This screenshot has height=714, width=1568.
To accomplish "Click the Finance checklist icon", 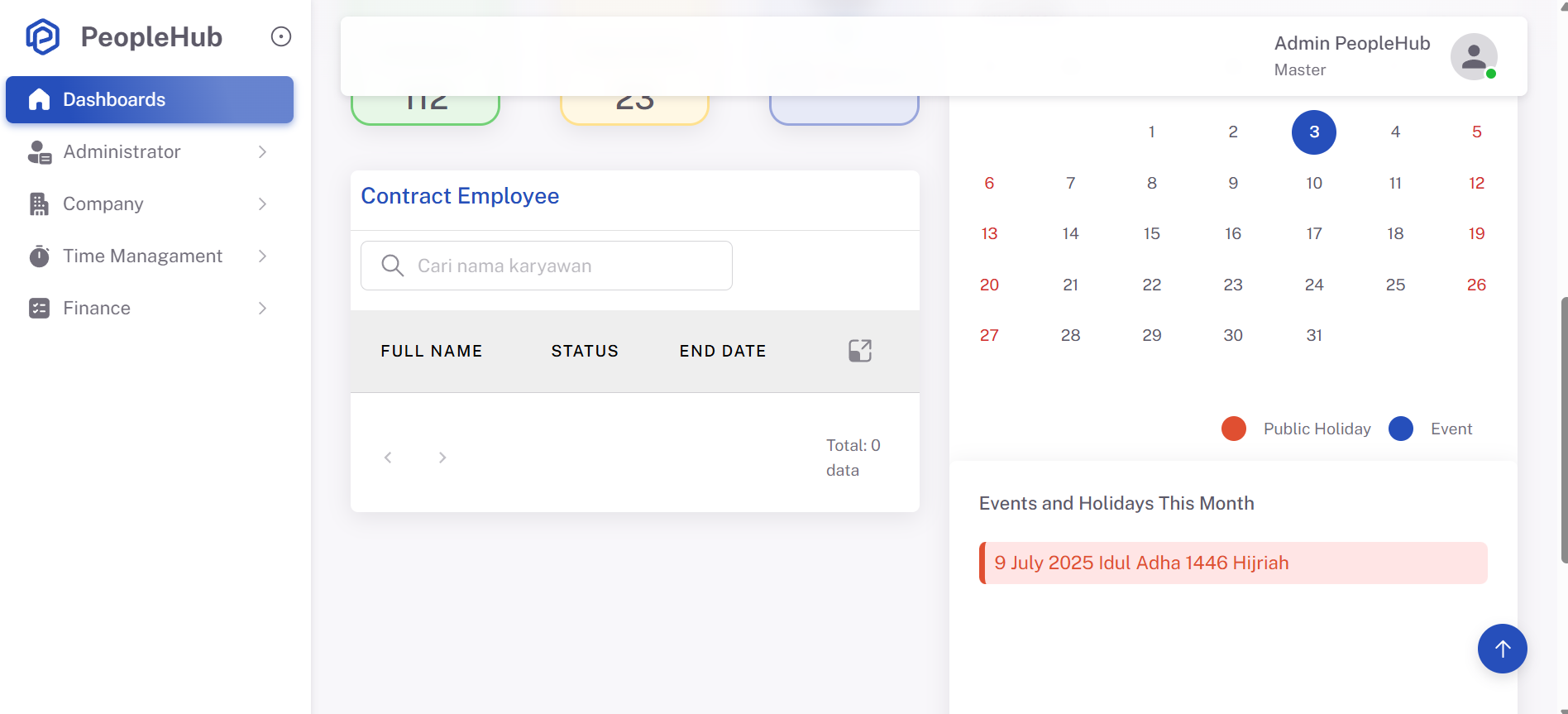I will [39, 308].
